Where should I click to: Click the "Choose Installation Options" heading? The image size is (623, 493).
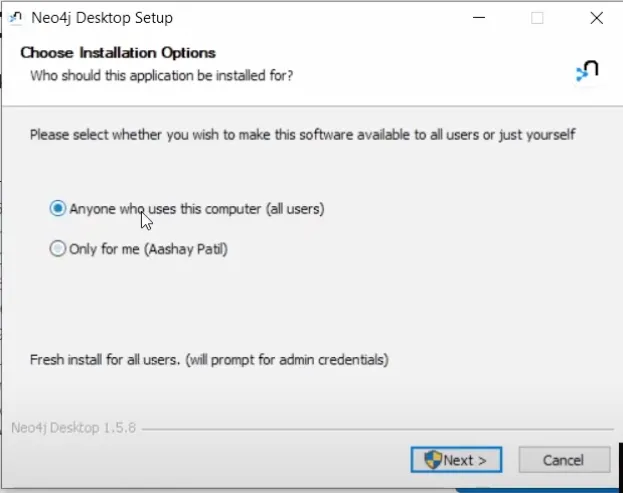118,53
